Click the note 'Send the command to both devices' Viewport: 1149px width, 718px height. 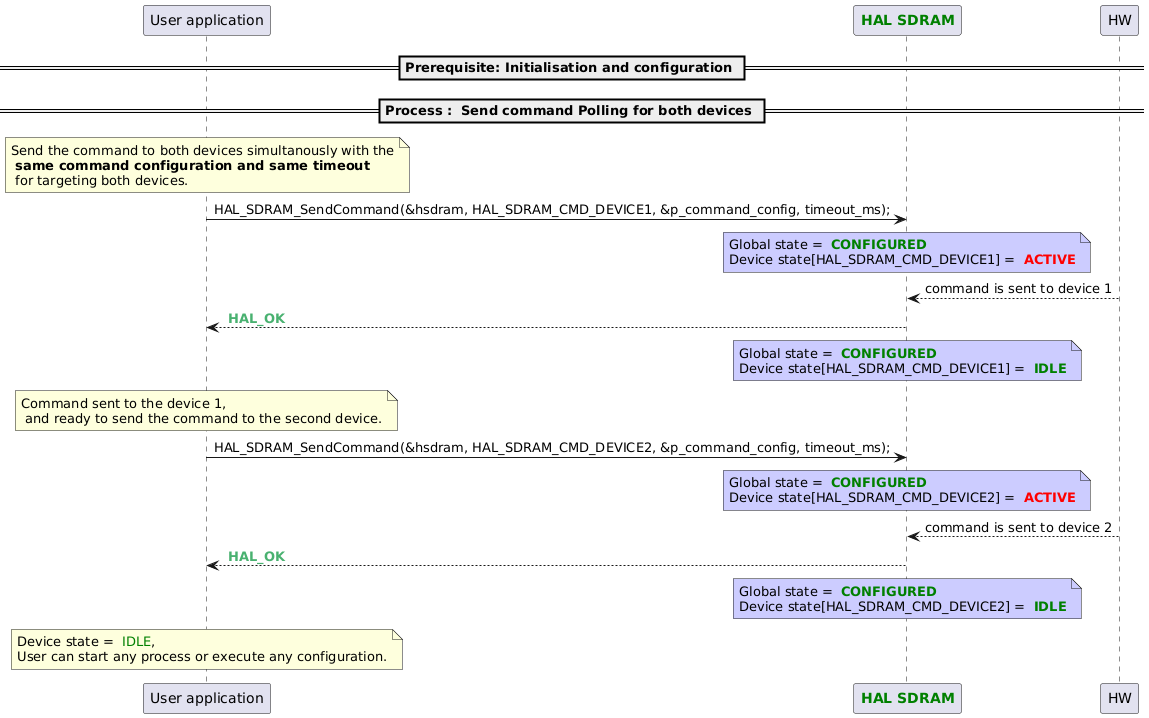pos(207,165)
